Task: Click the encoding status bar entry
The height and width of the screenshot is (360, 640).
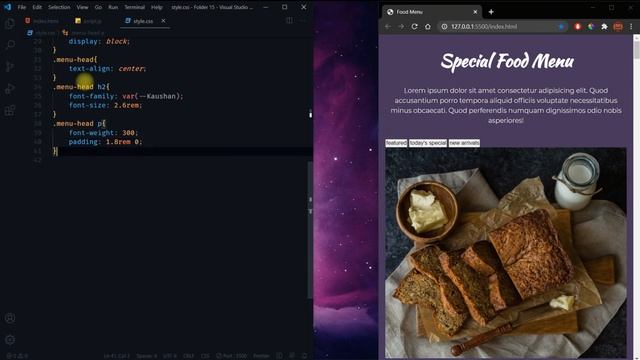Action: pos(169,356)
